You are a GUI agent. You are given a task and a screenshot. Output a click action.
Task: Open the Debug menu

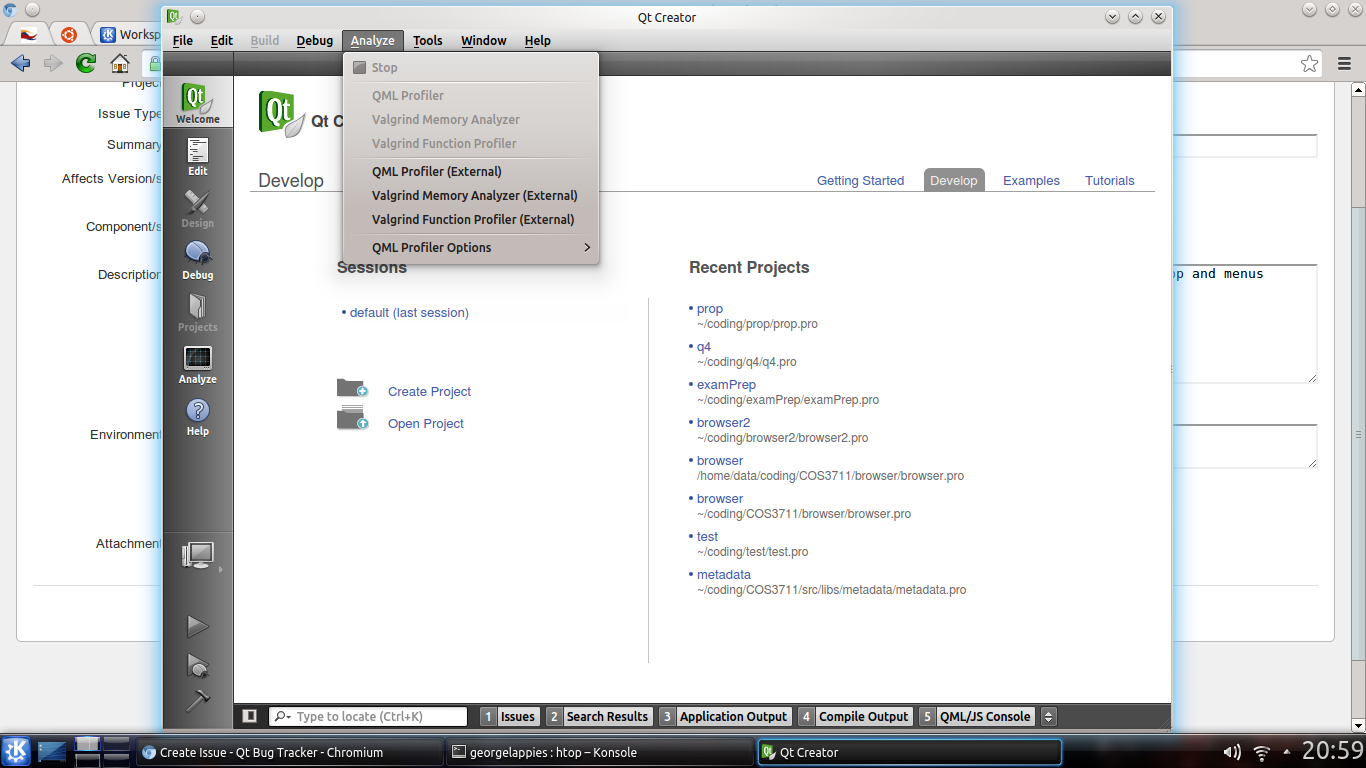click(315, 40)
